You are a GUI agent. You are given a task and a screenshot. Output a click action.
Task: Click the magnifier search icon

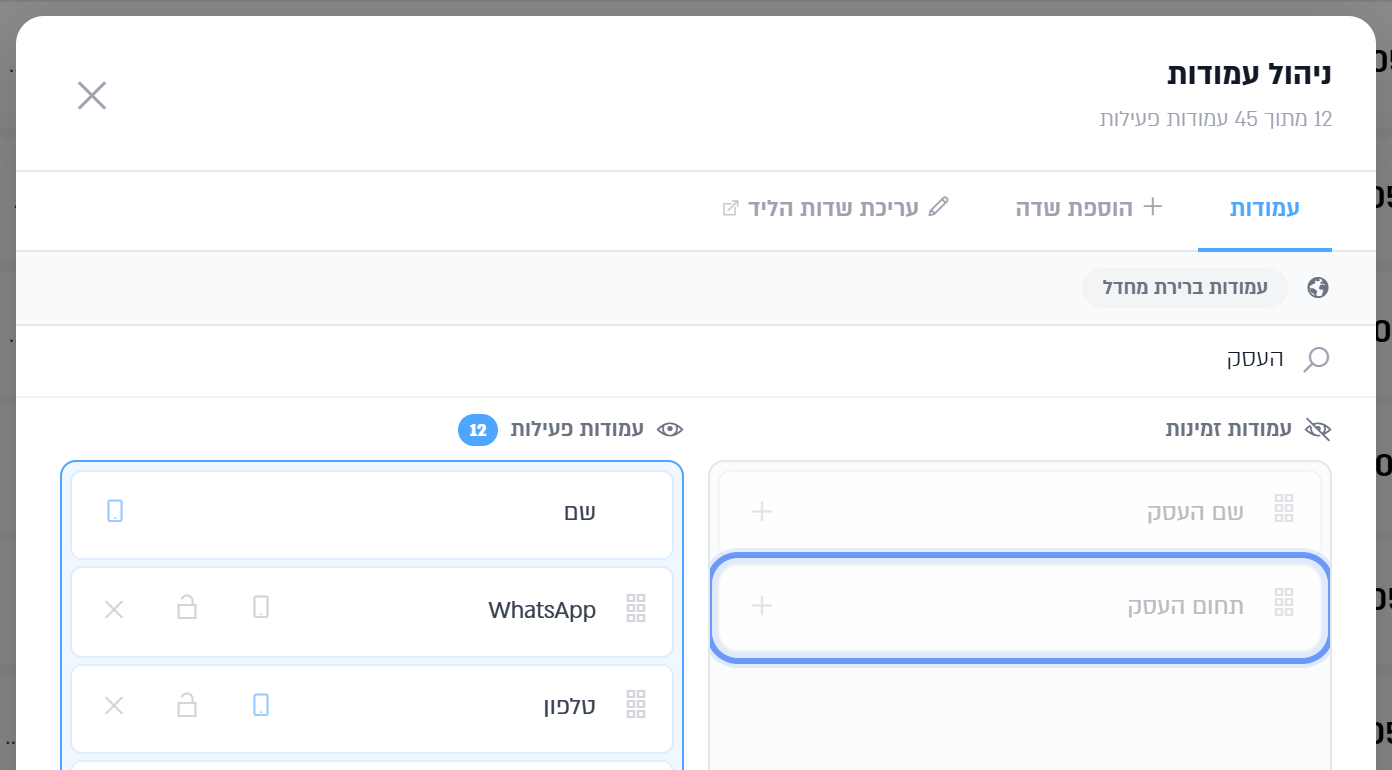(x=1316, y=360)
